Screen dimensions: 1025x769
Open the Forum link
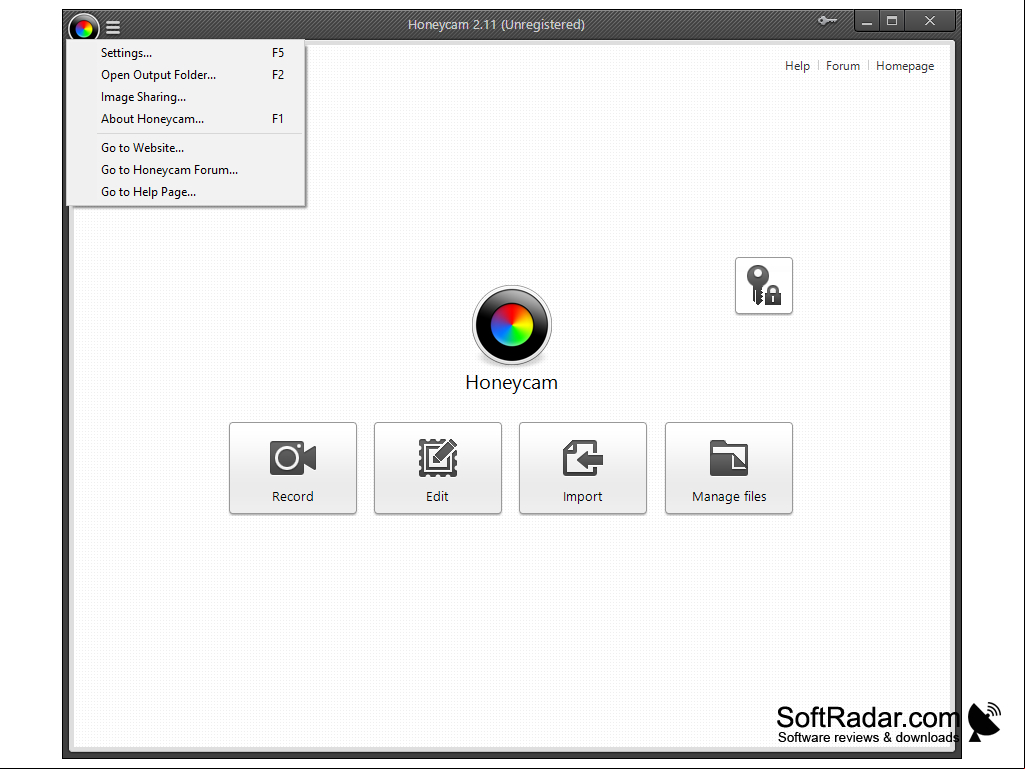coord(843,66)
